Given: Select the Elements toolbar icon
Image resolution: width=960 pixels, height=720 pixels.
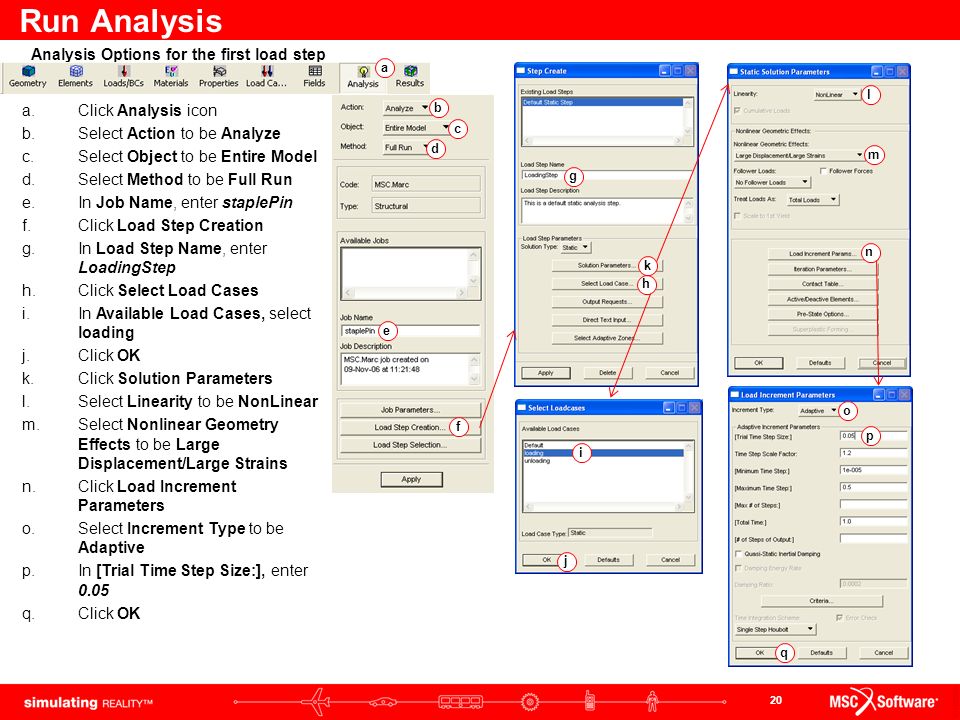Looking at the screenshot, I should point(75,77).
